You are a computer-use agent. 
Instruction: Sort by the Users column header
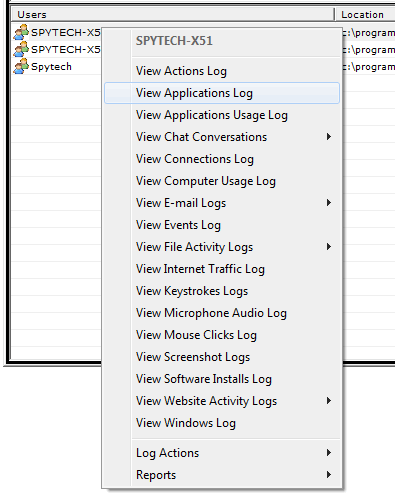[173, 15]
